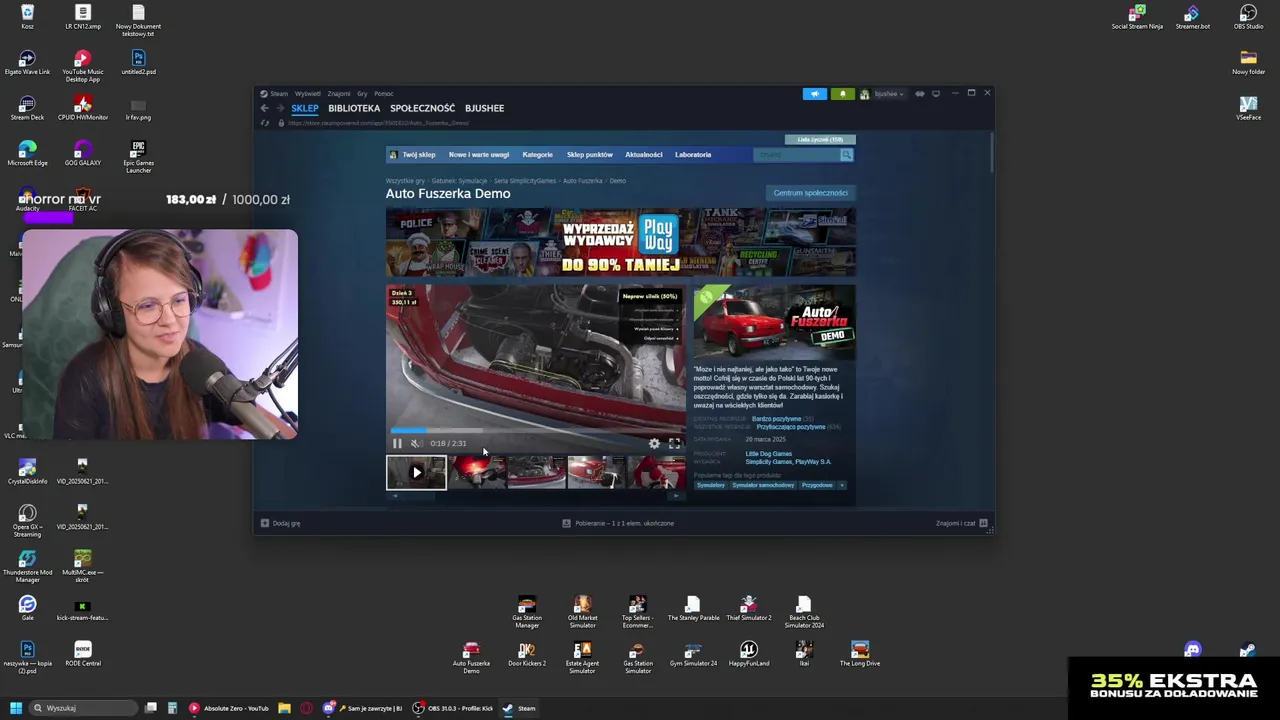Click the Steam announcements megaphone button

pyautogui.click(x=815, y=94)
